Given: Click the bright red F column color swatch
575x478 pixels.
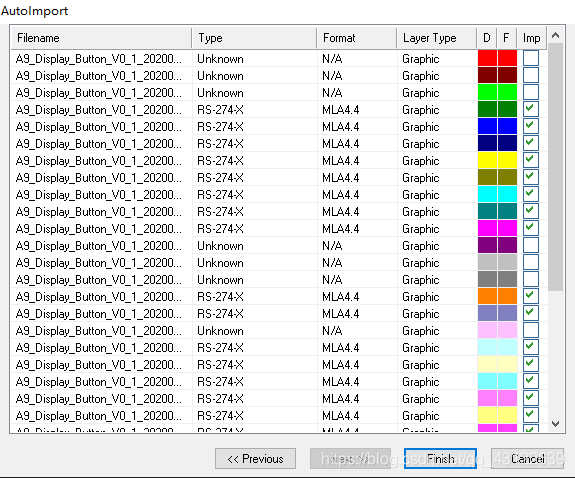Looking at the screenshot, I should pyautogui.click(x=508, y=58).
